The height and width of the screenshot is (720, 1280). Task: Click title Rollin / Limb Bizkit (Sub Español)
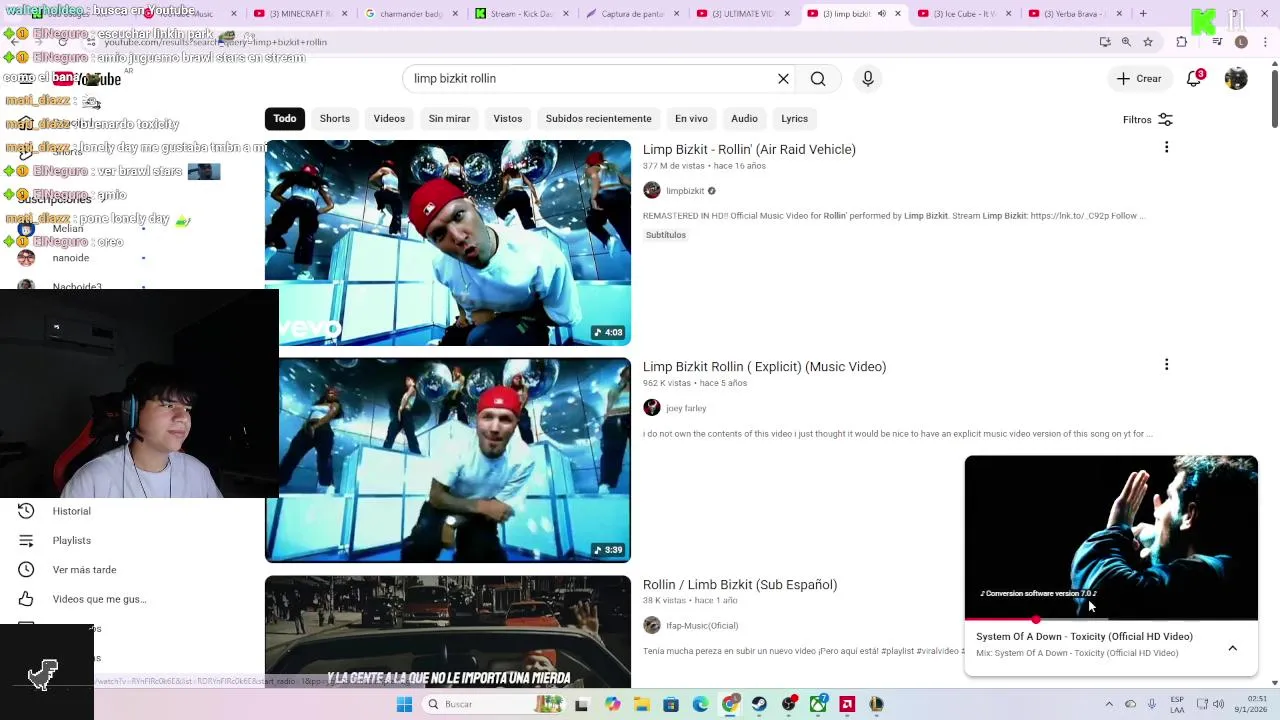pos(740,585)
